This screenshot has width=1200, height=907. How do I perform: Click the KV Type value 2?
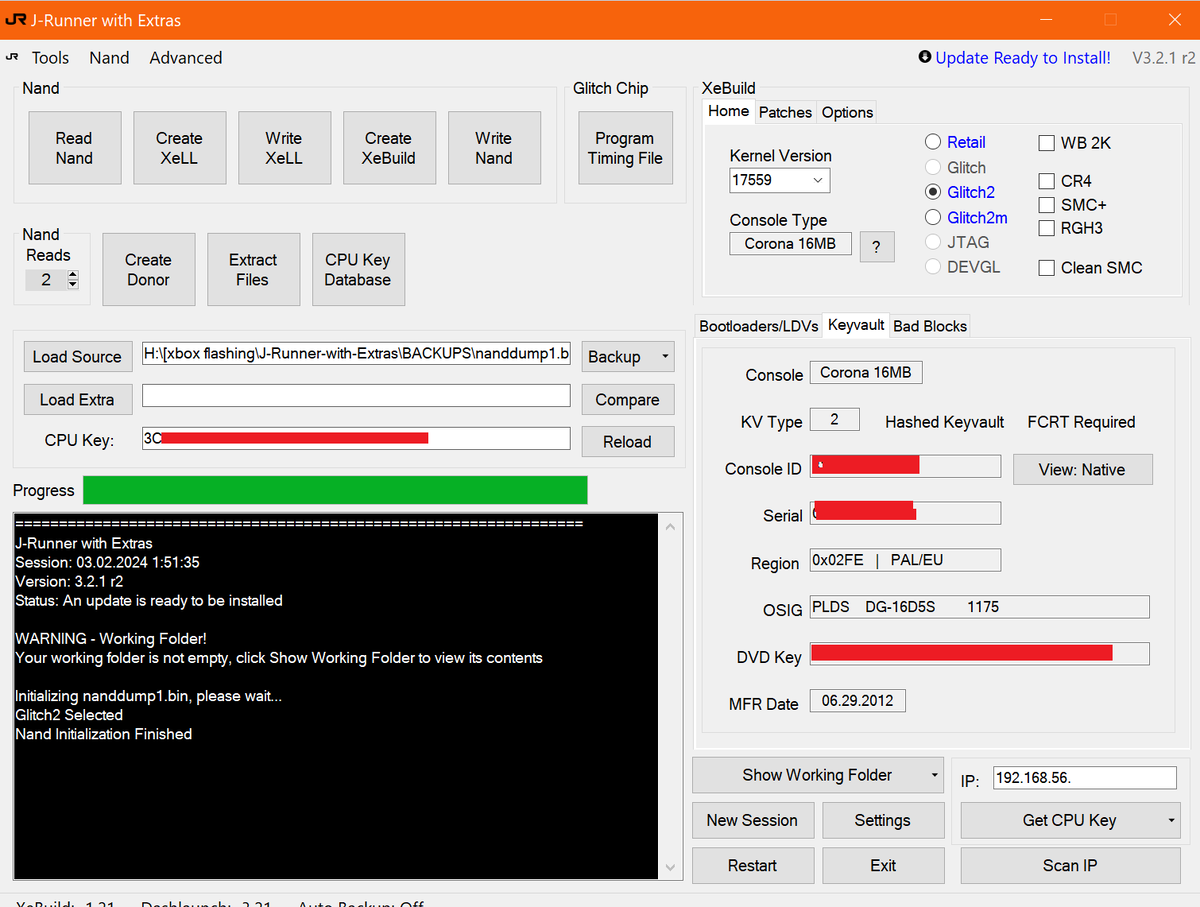pyautogui.click(x=834, y=419)
